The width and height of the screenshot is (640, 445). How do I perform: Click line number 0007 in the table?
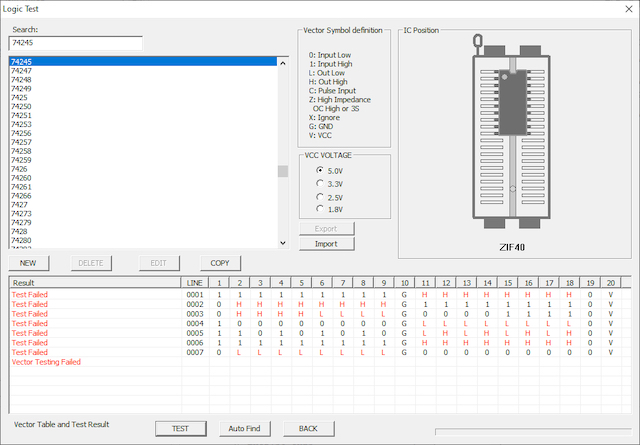195,352
